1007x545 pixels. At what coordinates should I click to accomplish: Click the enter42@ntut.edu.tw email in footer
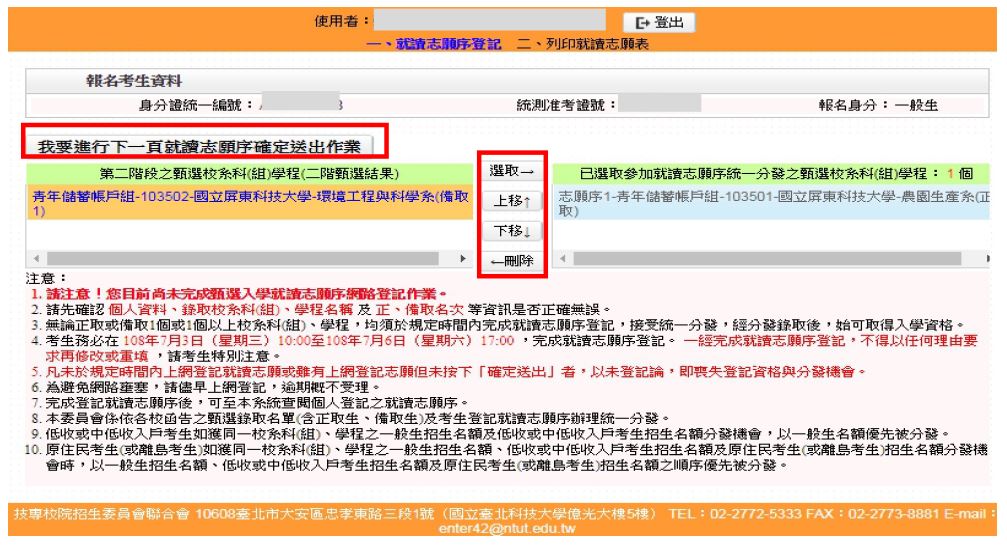pos(507,529)
